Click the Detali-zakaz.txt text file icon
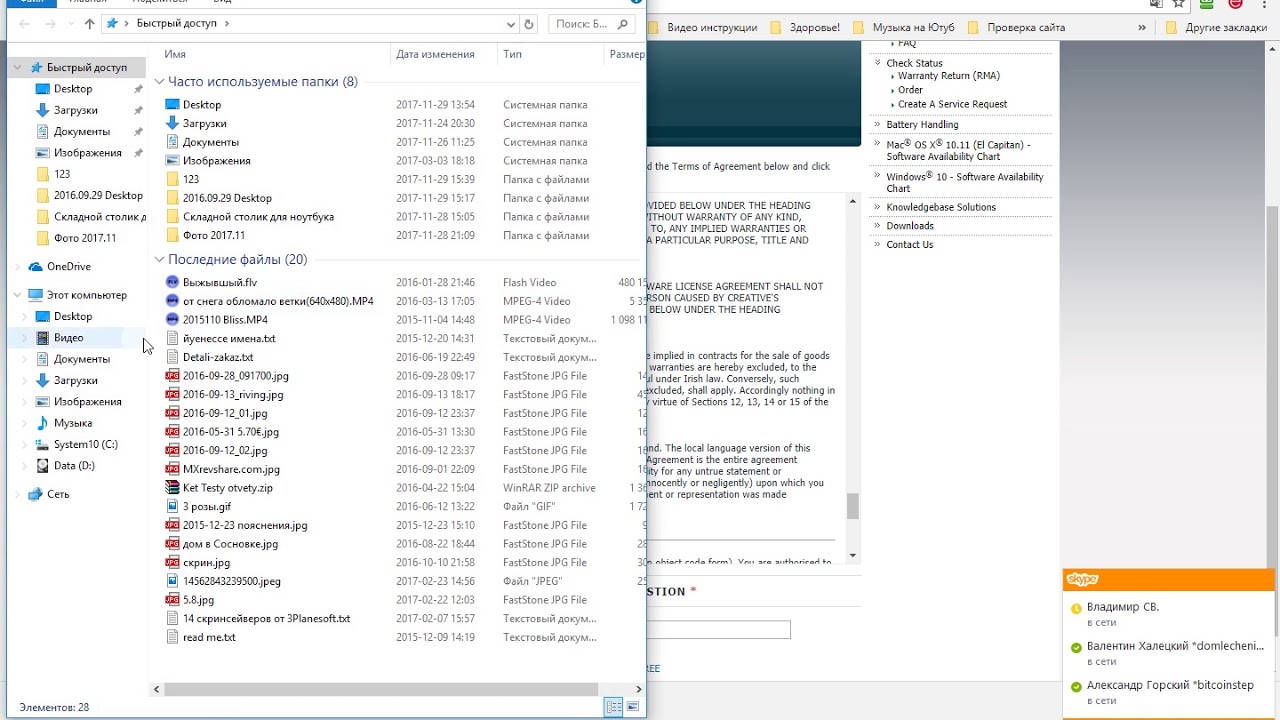The image size is (1280, 720). (x=172, y=357)
